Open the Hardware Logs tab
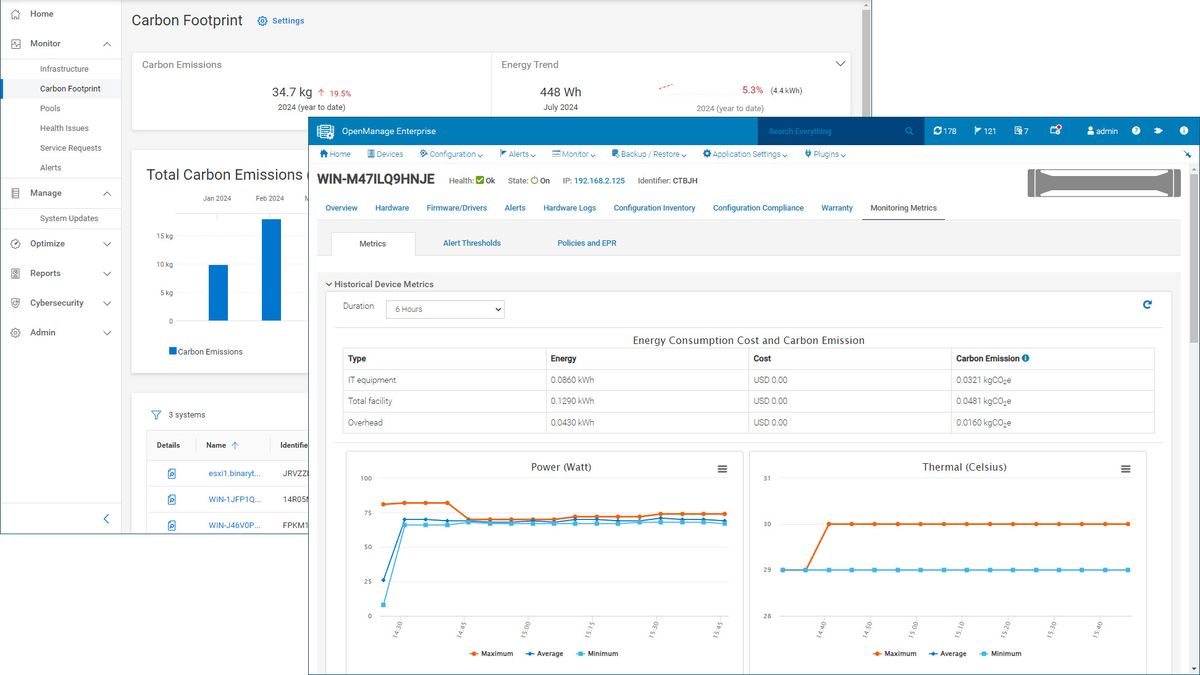The width and height of the screenshot is (1200, 675). (569, 208)
